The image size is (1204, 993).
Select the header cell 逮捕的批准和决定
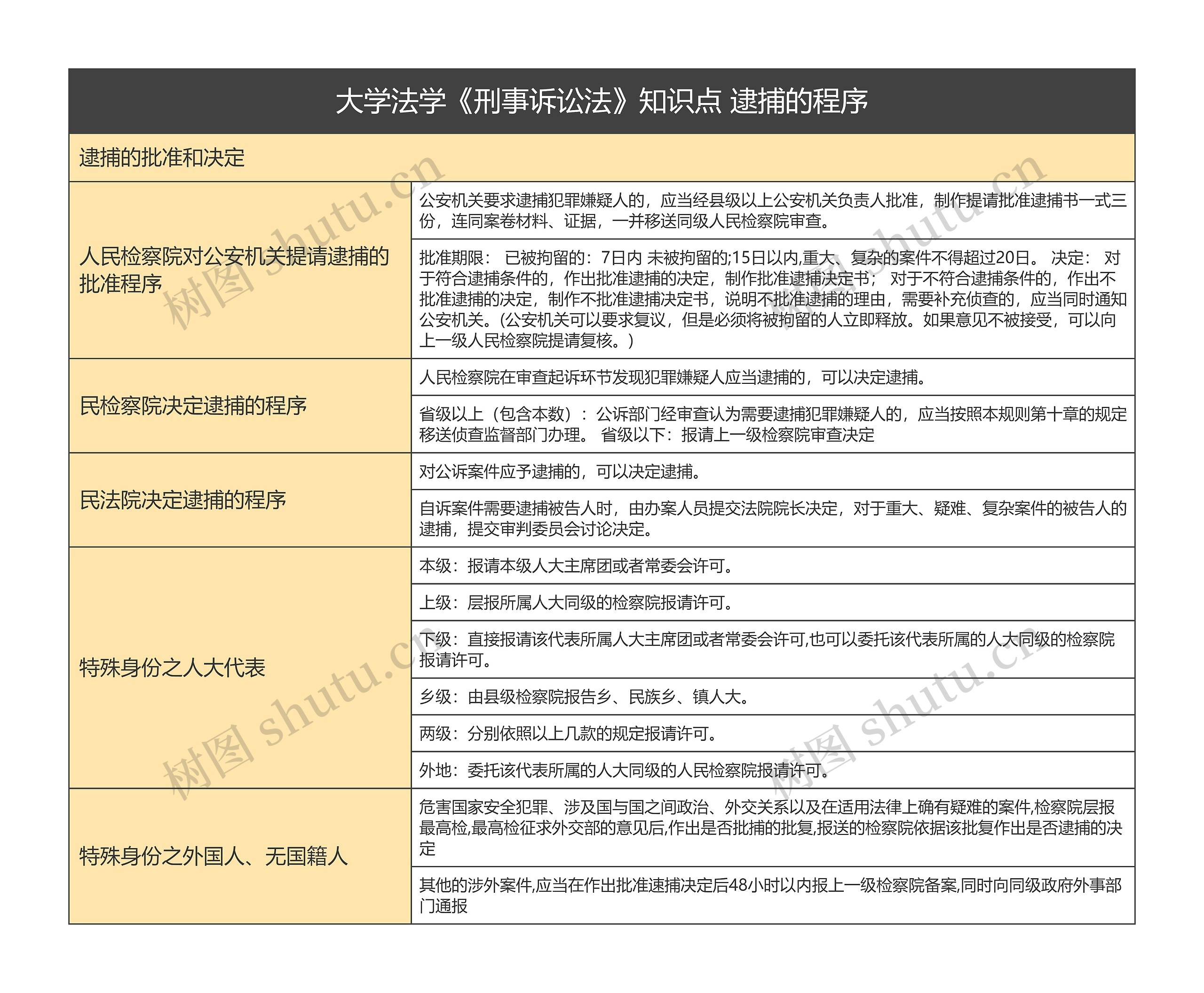[602, 158]
